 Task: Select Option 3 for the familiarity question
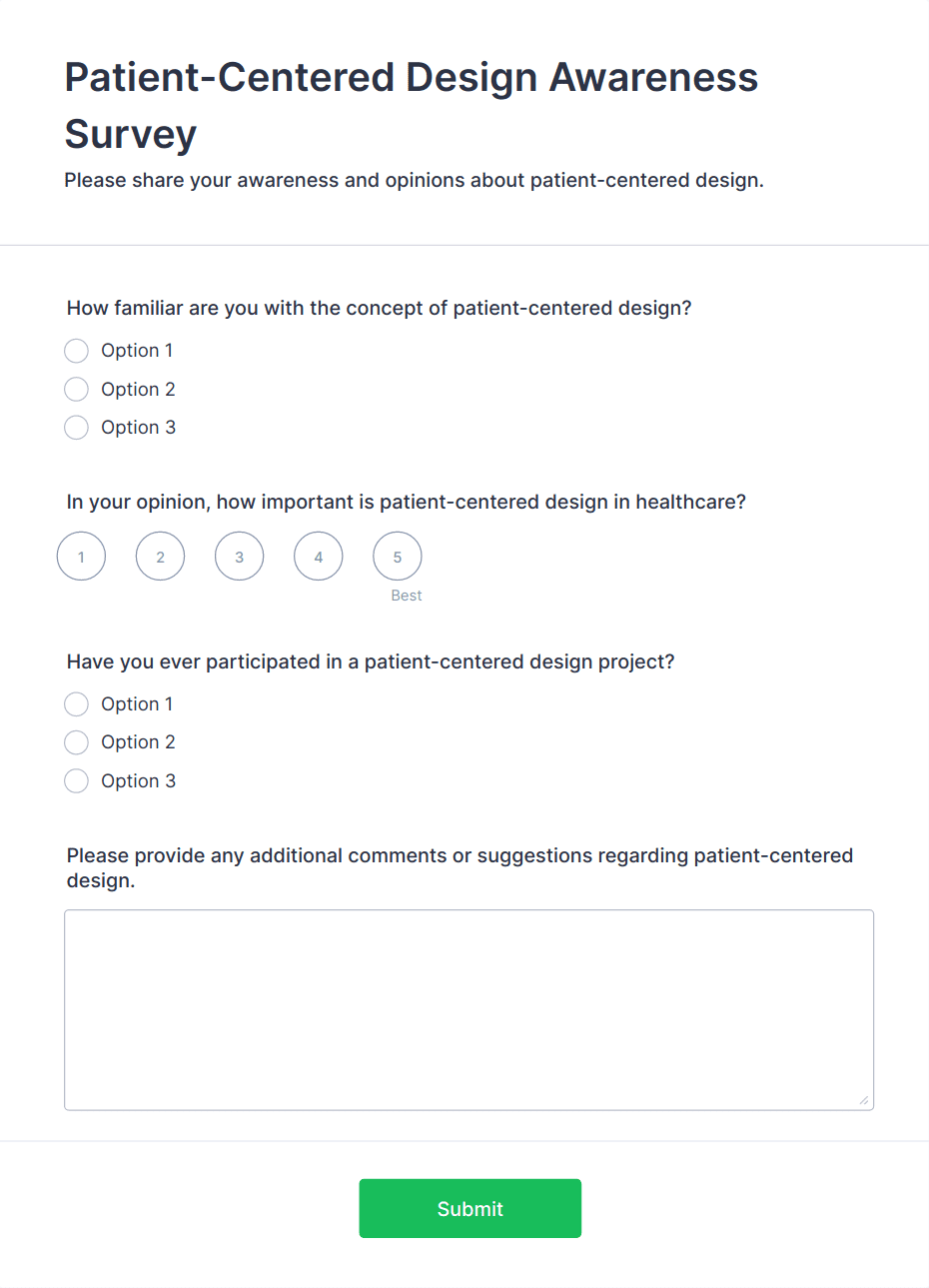click(76, 427)
